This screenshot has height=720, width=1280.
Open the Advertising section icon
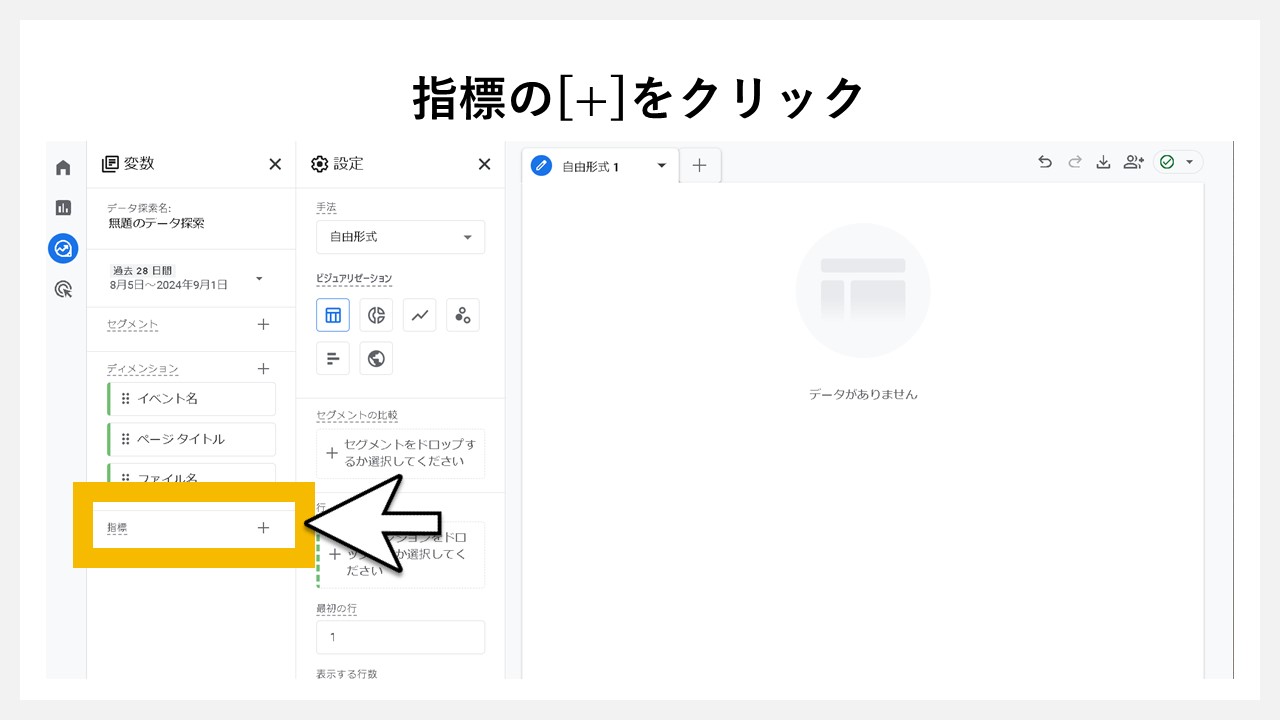coord(63,289)
